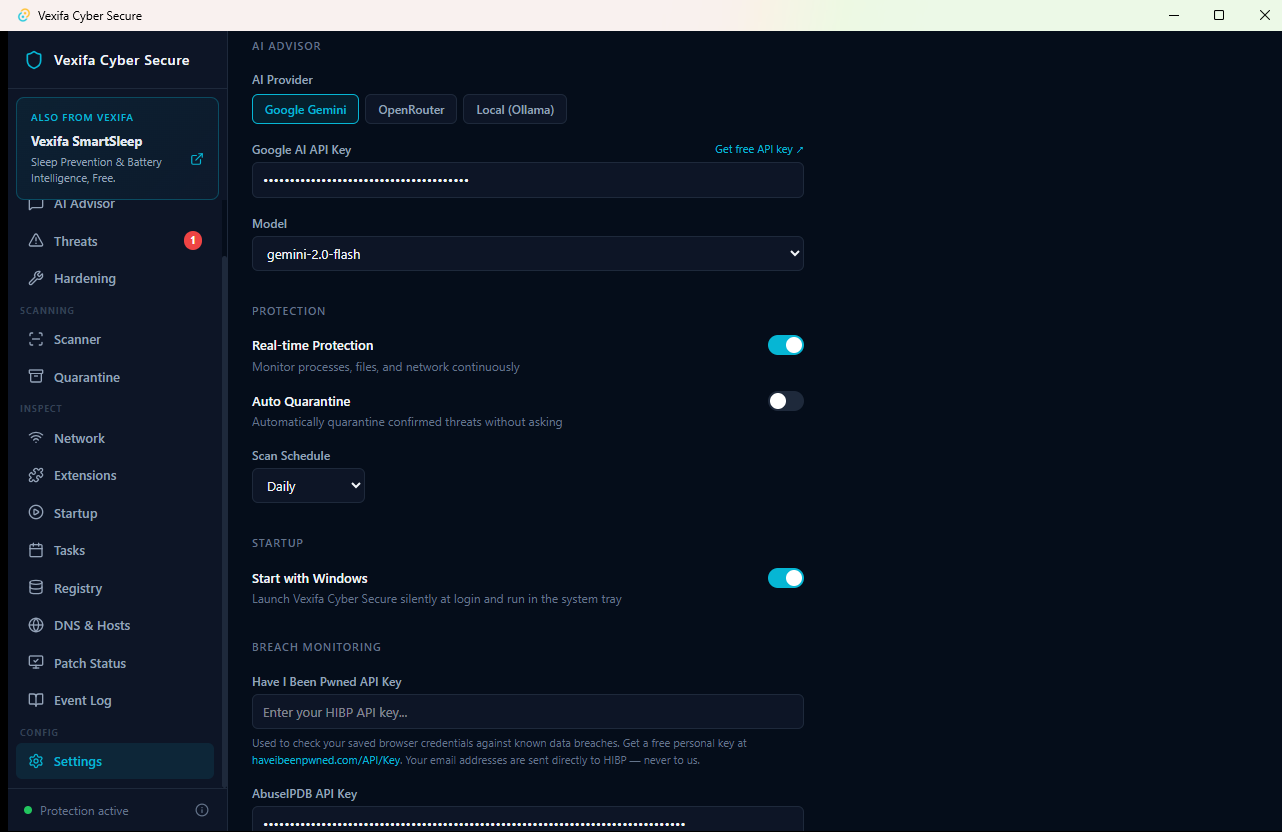Image resolution: width=1282 pixels, height=832 pixels.
Task: Click the Threats warning triangle icon
Action: 36,241
